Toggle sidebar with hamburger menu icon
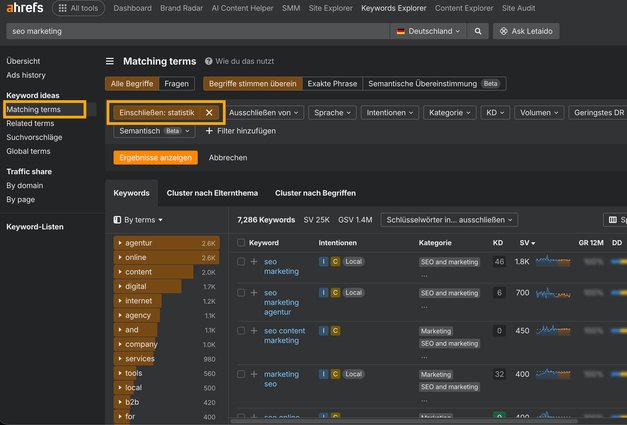 click(x=110, y=61)
